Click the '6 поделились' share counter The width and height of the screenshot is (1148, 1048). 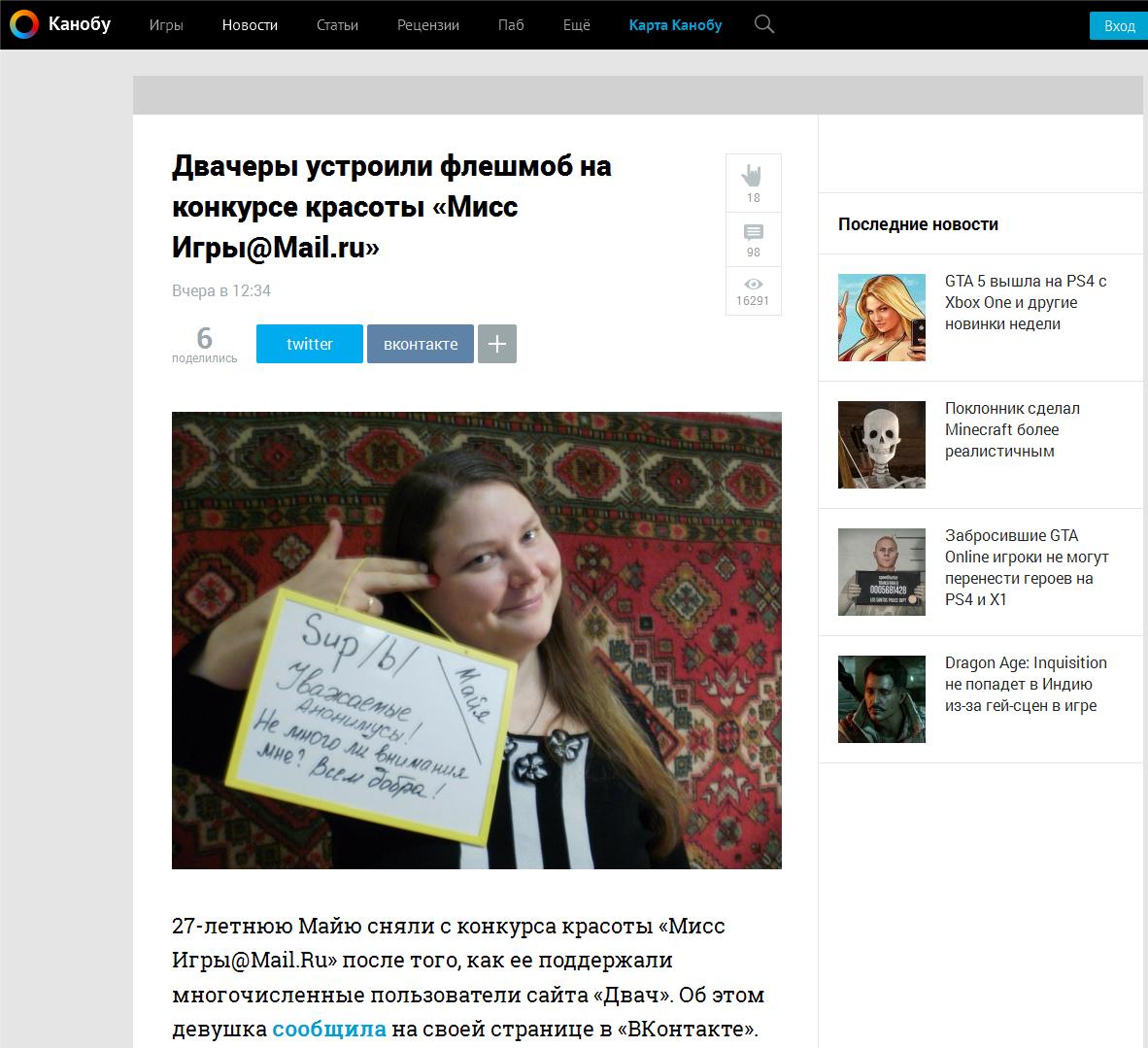(x=204, y=344)
